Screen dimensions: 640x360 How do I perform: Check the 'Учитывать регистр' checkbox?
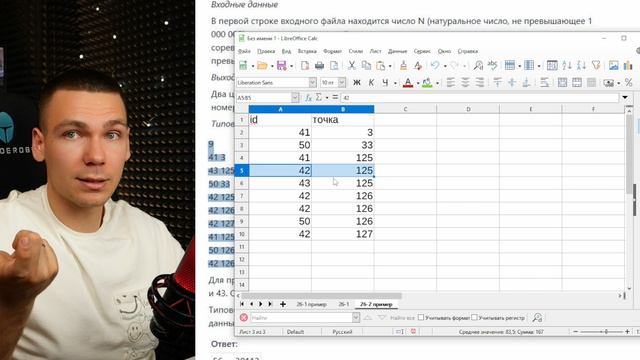click(474, 317)
